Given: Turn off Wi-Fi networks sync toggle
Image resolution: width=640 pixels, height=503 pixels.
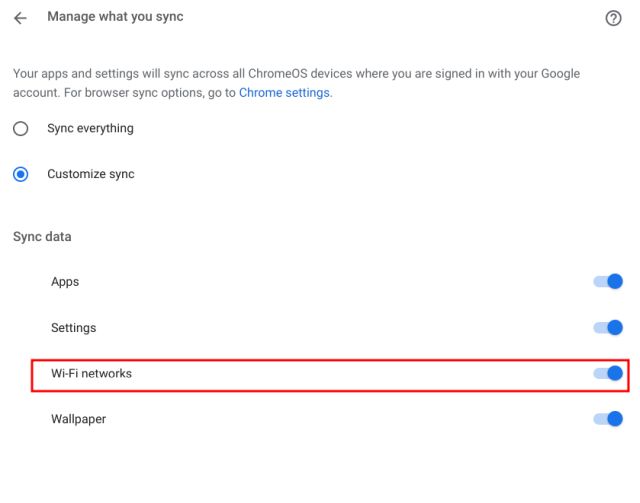Looking at the screenshot, I should [x=608, y=374].
